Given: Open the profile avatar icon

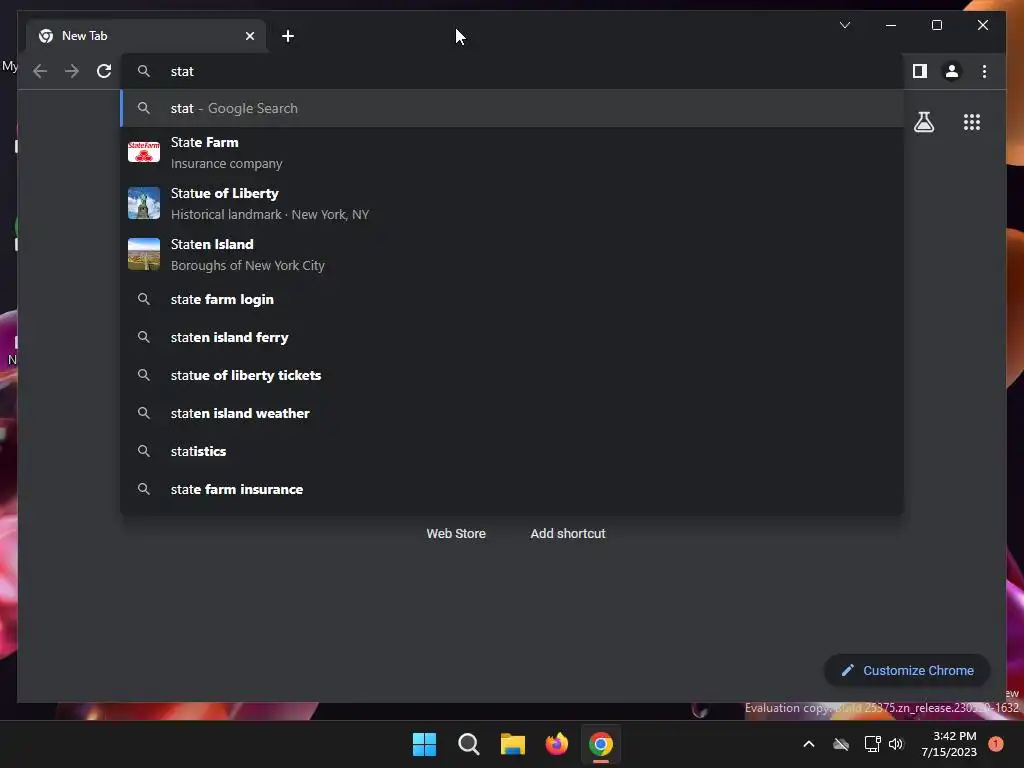Looking at the screenshot, I should pos(952,71).
